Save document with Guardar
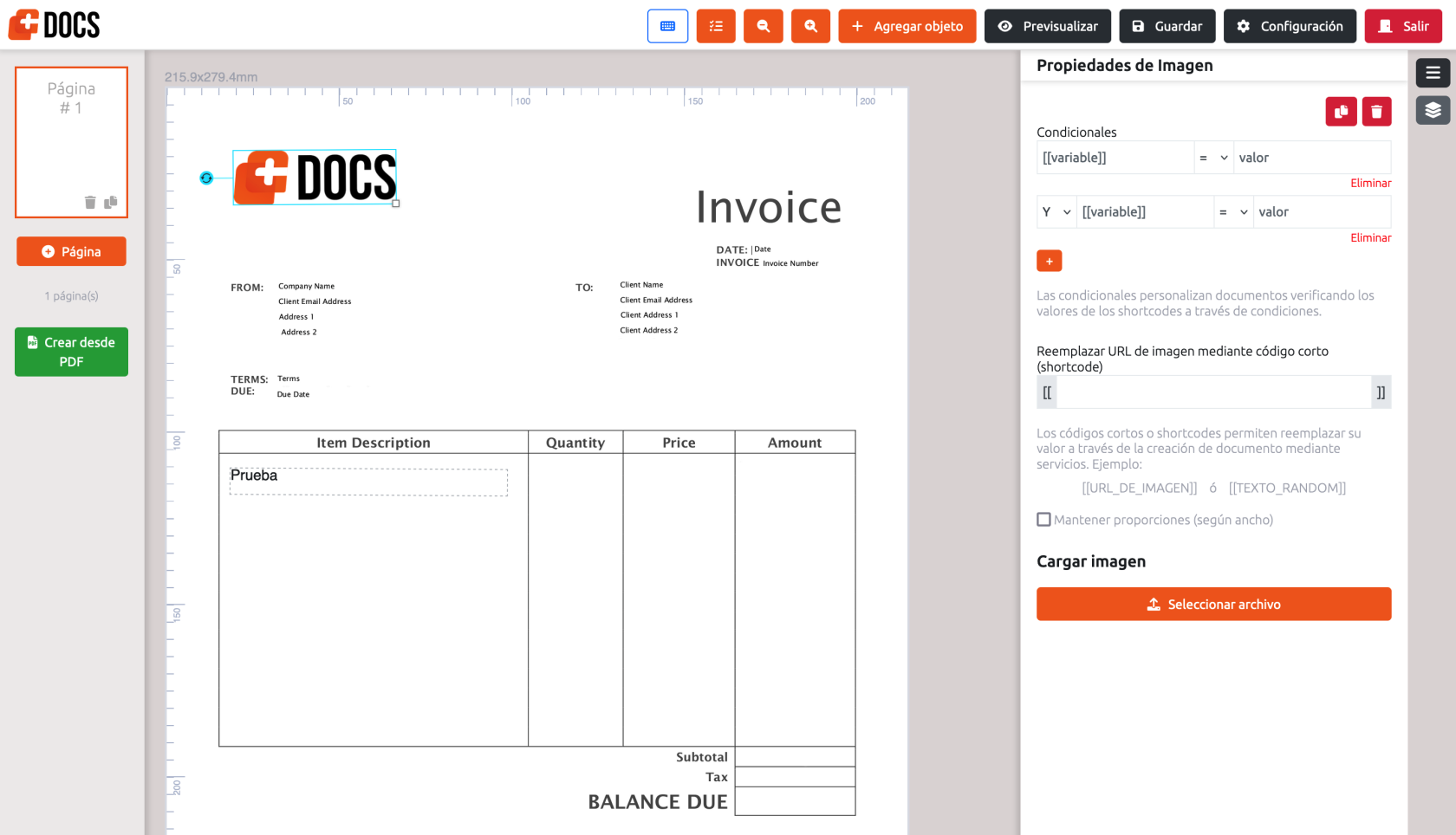This screenshot has width=1456, height=835. click(x=1167, y=26)
